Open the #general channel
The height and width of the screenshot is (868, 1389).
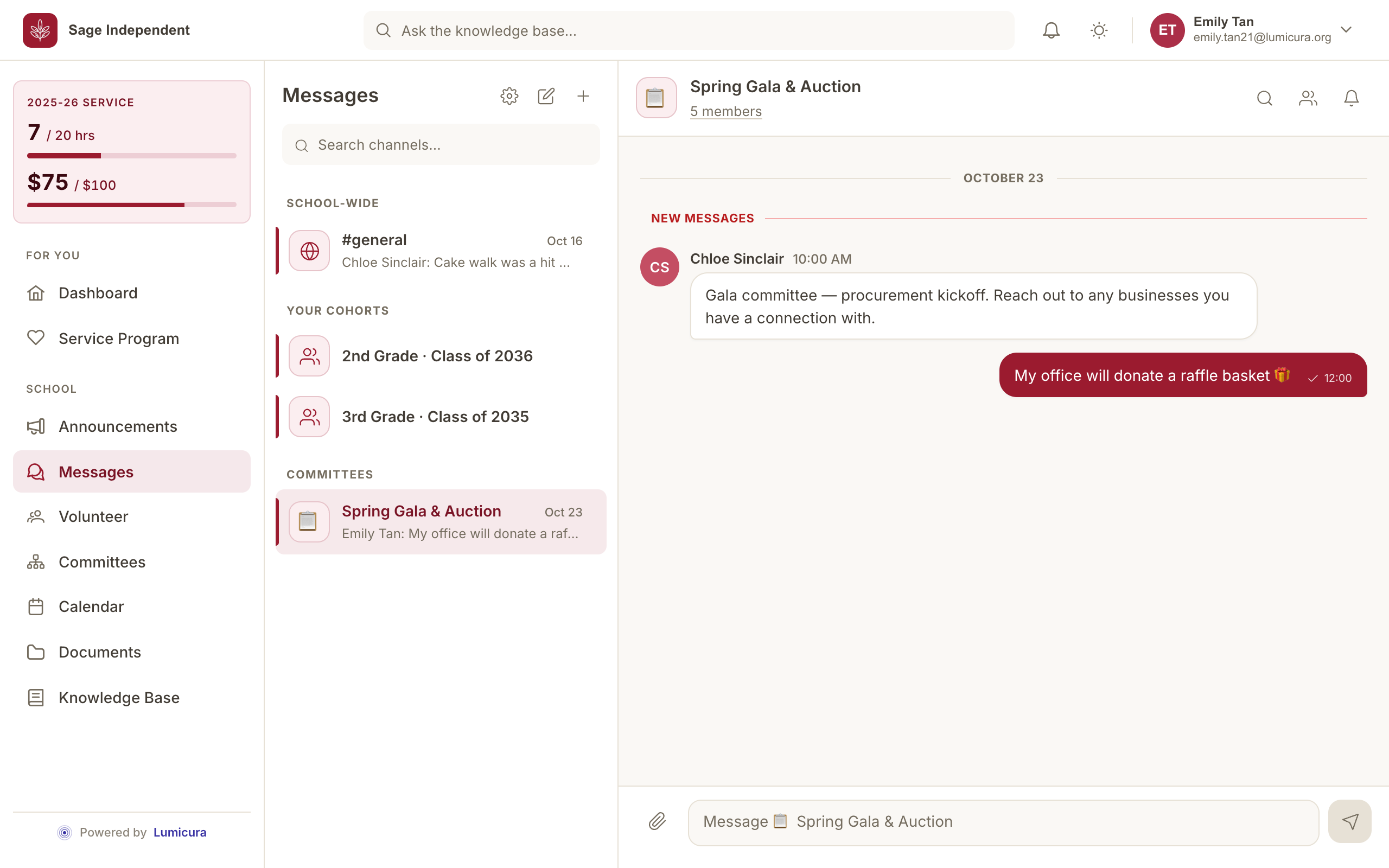coord(441,251)
